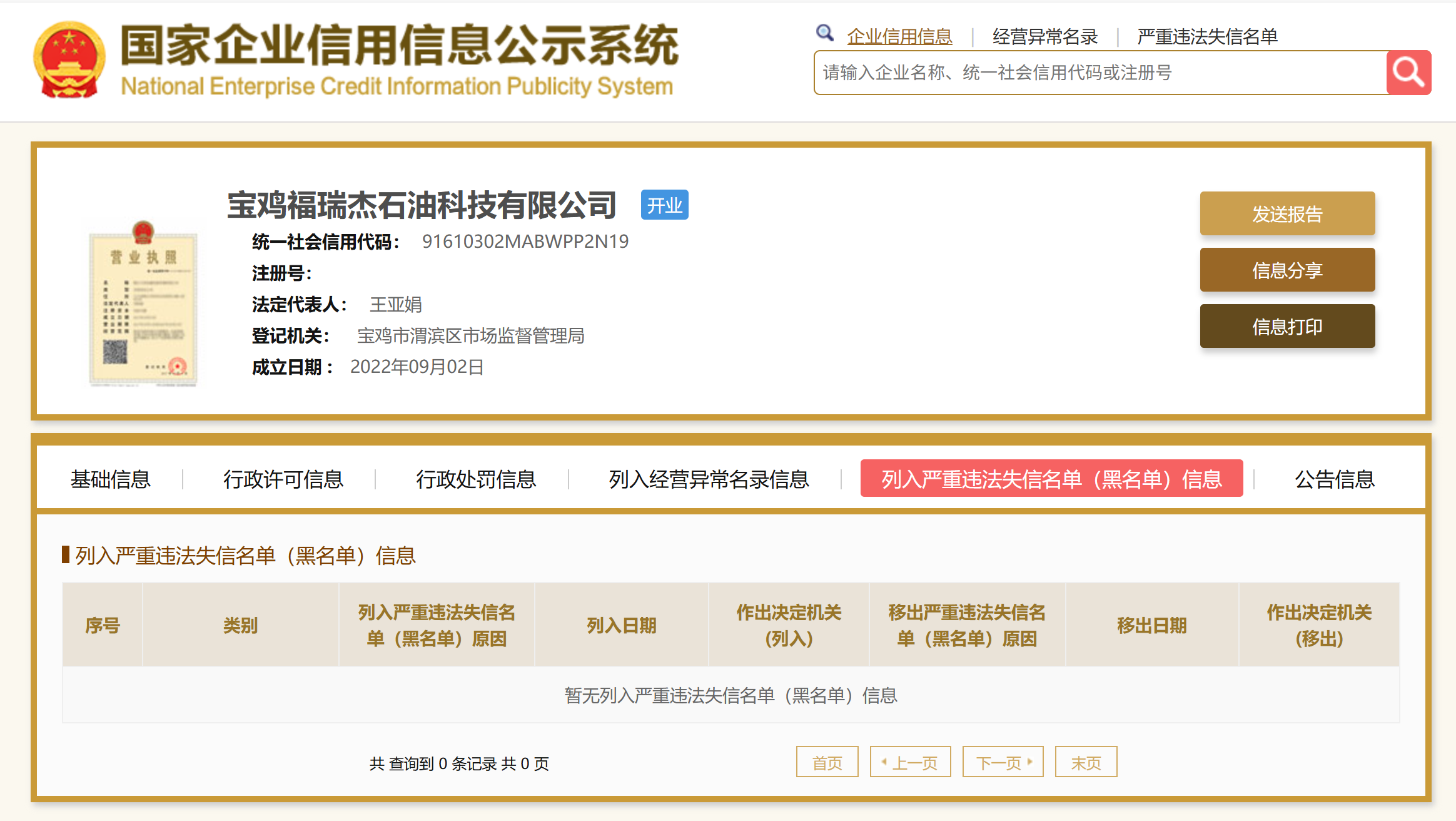Switch to the 基础信息 tab
Viewport: 1456px width, 821px height.
click(x=111, y=479)
